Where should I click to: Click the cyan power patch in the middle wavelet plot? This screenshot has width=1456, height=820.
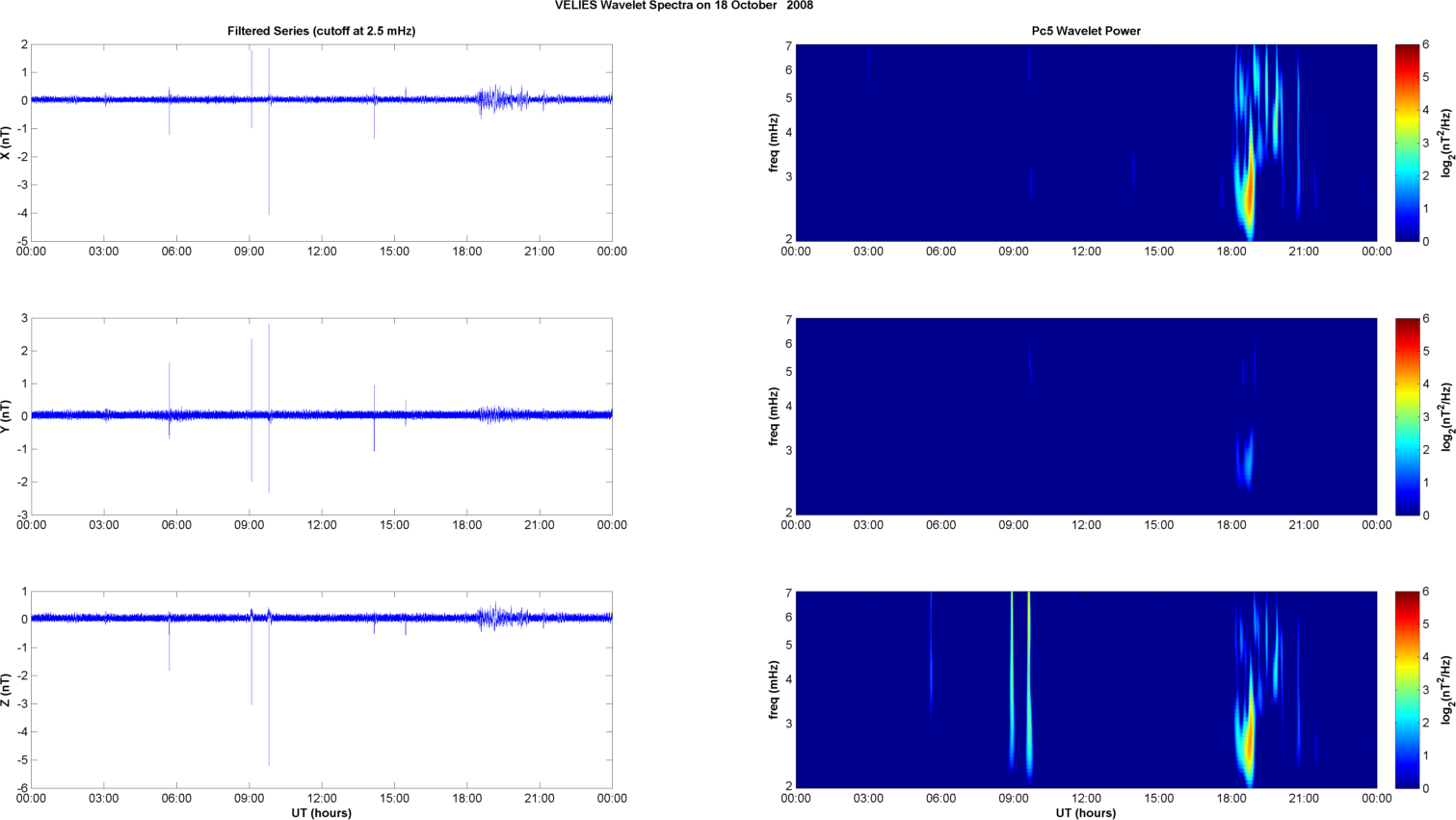point(1247,460)
